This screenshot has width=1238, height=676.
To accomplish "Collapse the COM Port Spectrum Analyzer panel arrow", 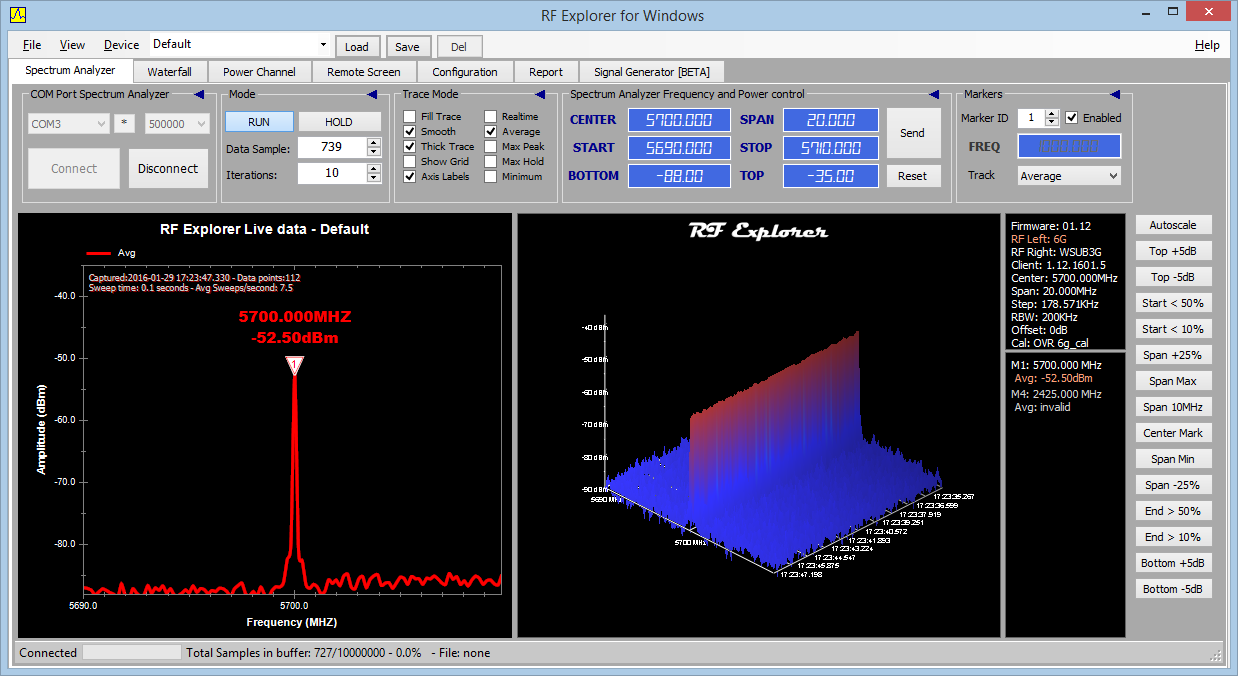I will point(198,94).
